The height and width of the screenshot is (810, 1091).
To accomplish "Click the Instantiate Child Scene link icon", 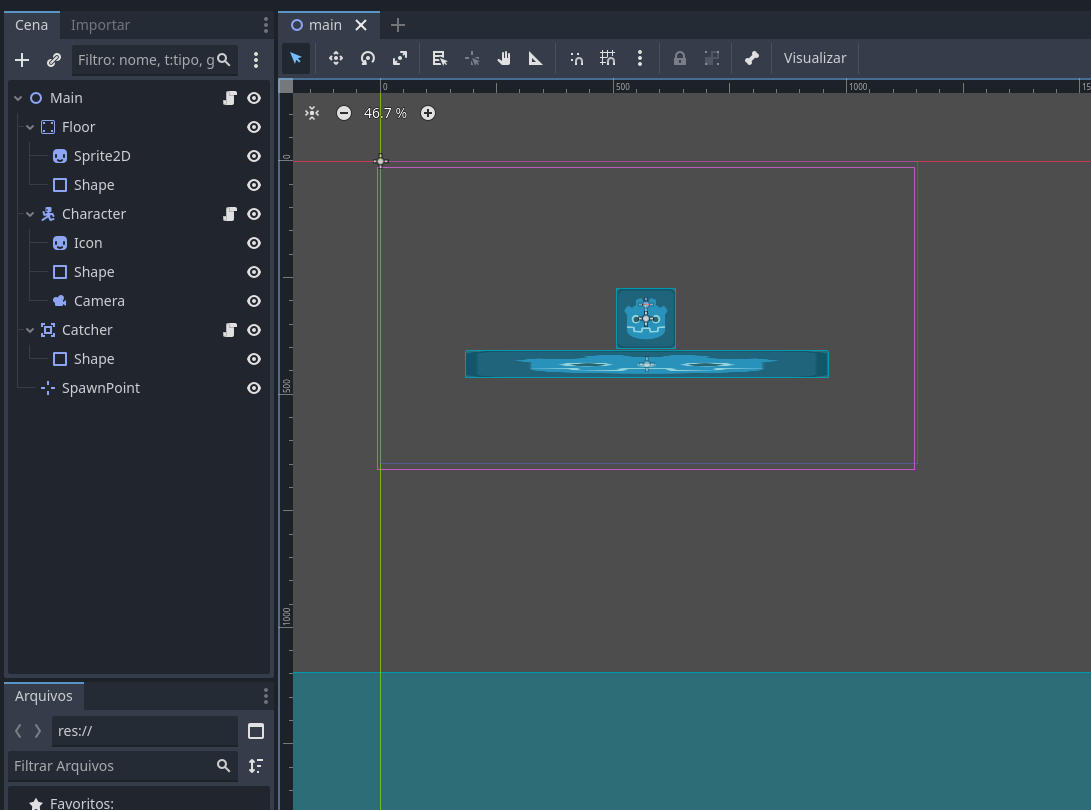I will (54, 60).
